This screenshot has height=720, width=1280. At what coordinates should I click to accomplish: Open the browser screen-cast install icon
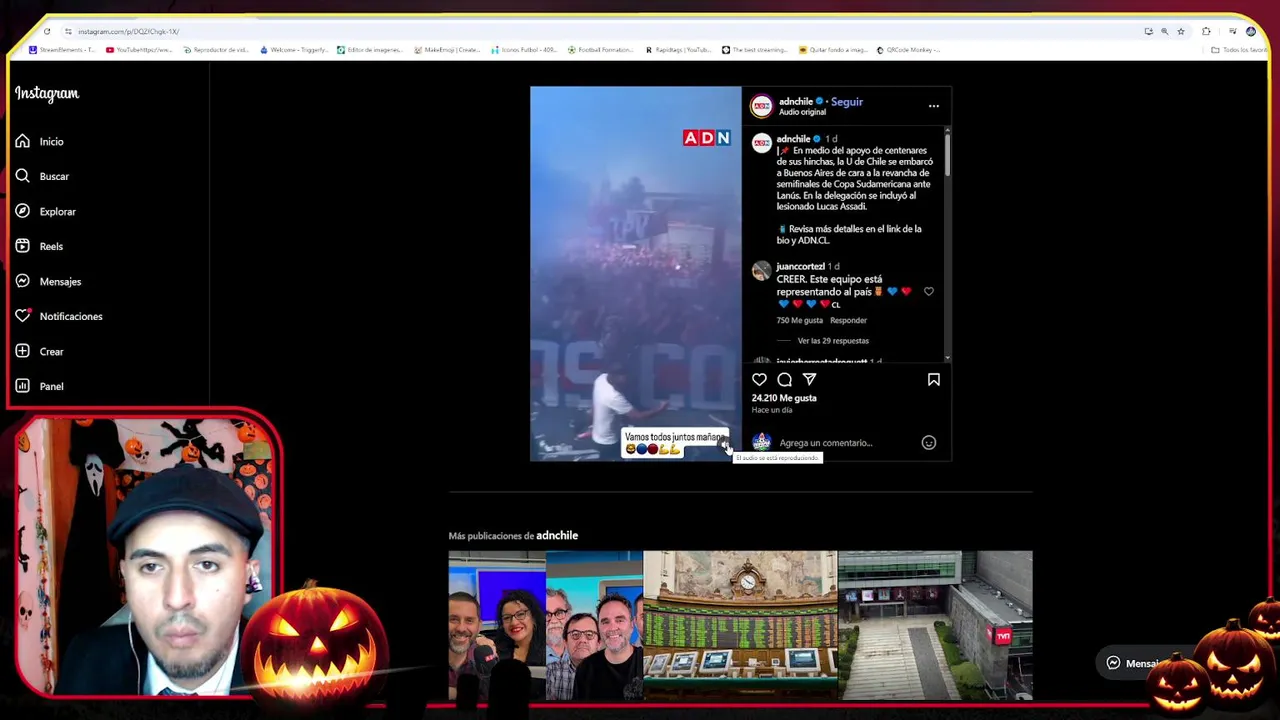1148,31
